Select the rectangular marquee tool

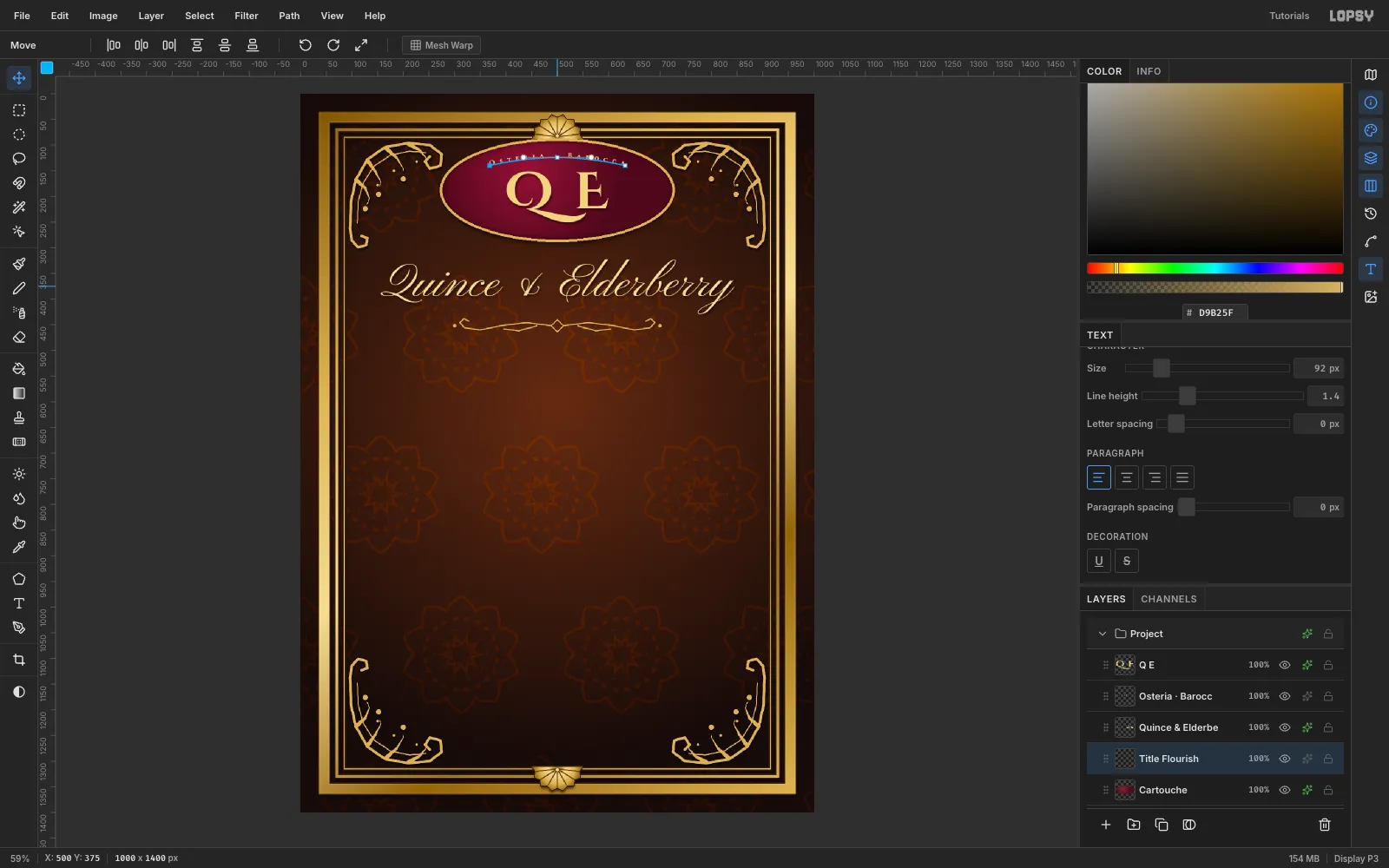pos(18,110)
